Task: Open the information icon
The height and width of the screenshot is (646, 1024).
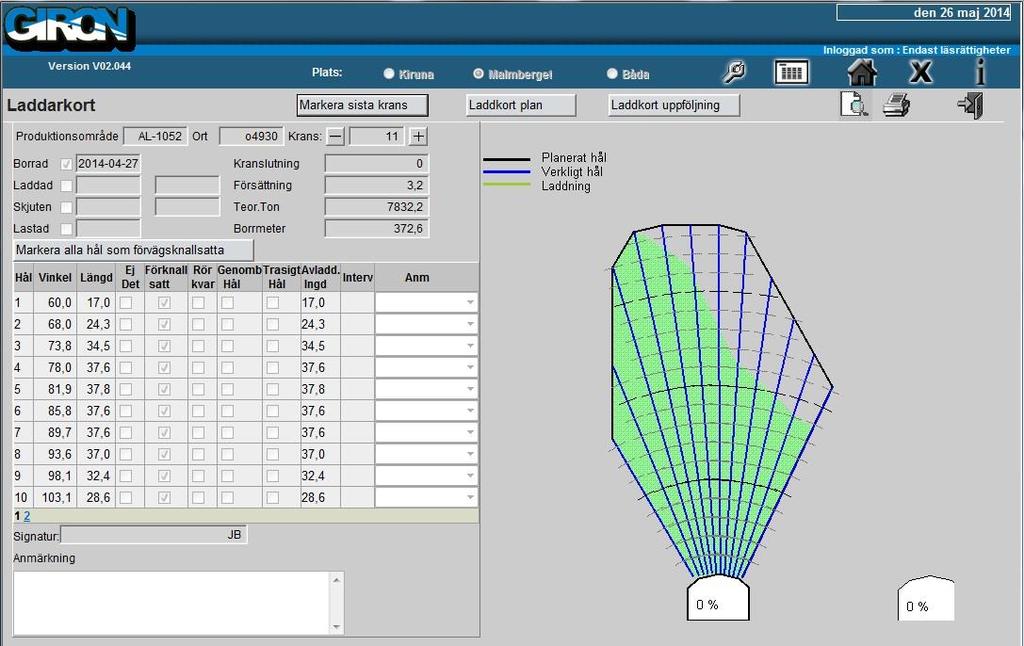Action: pos(980,72)
